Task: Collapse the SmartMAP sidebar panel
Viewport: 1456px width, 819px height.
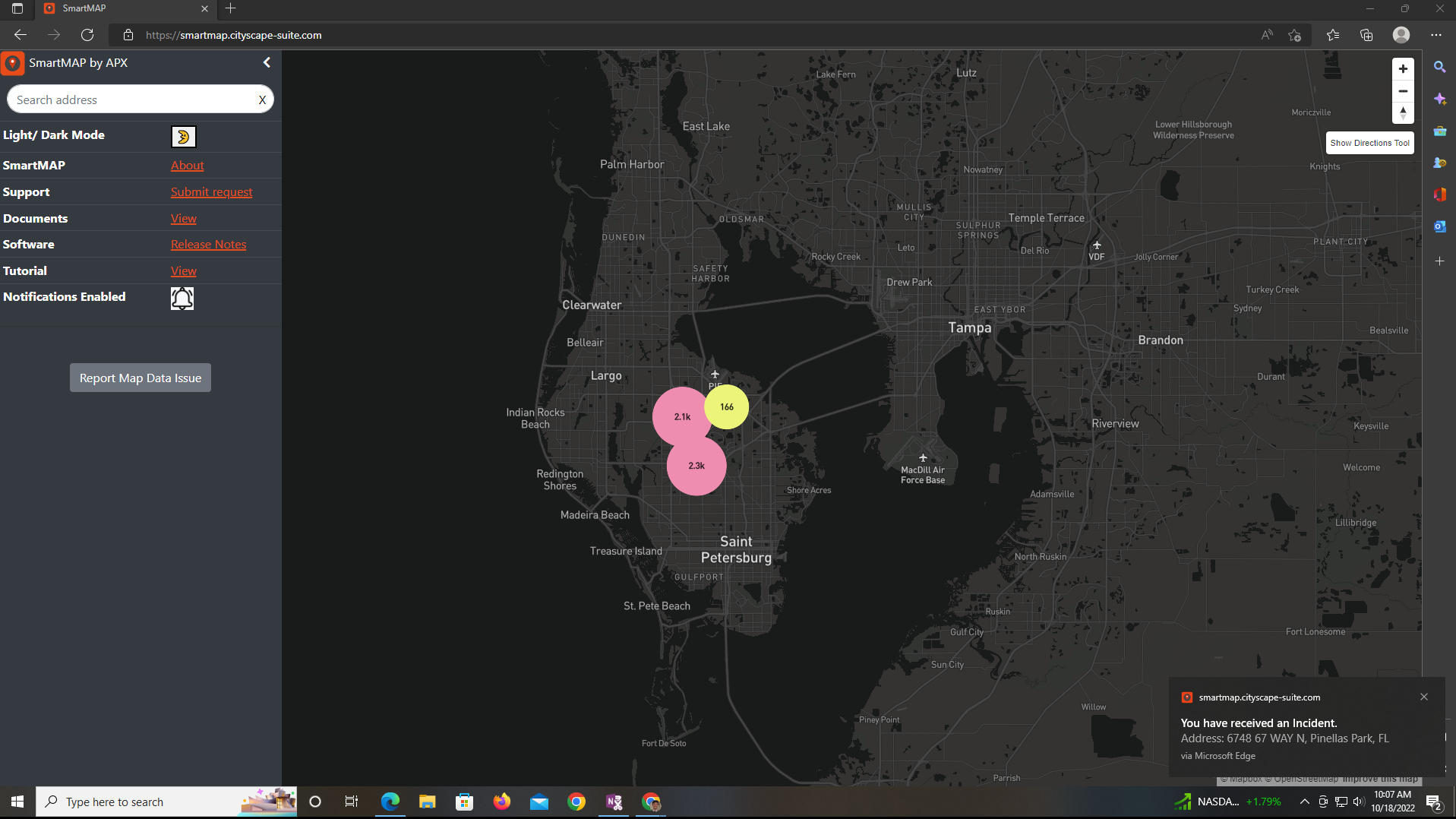Action: (267, 62)
